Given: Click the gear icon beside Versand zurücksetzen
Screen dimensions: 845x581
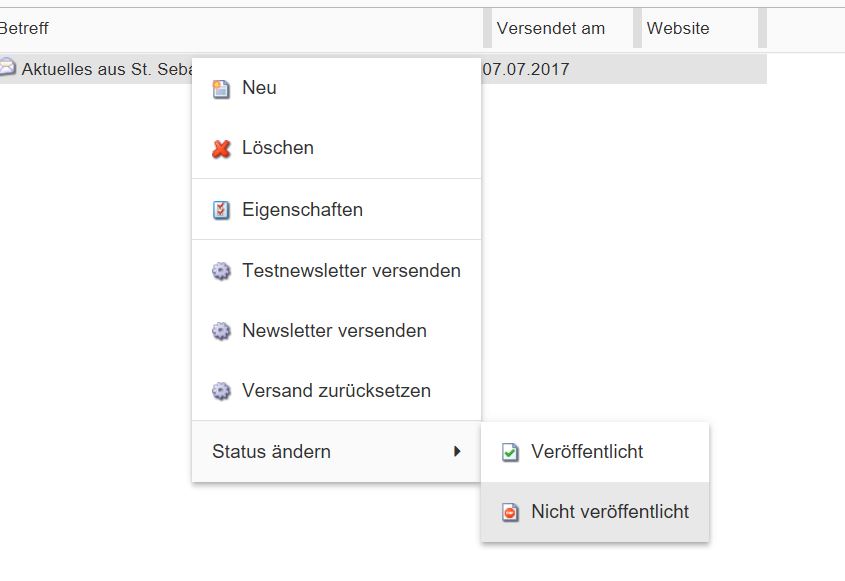Looking at the screenshot, I should pos(221,391).
